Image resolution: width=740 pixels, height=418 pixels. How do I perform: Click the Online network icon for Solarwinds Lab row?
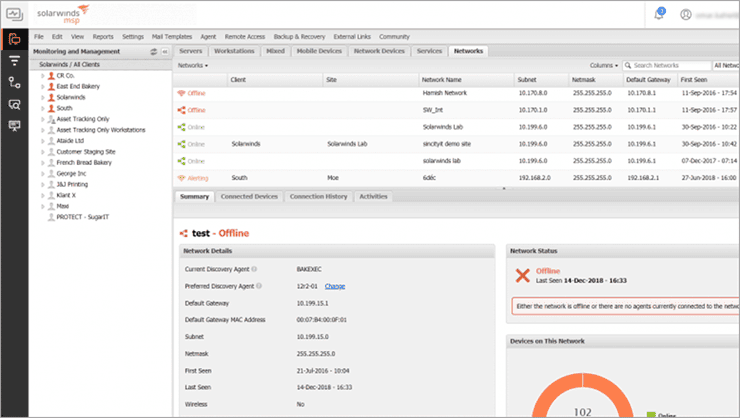181,127
